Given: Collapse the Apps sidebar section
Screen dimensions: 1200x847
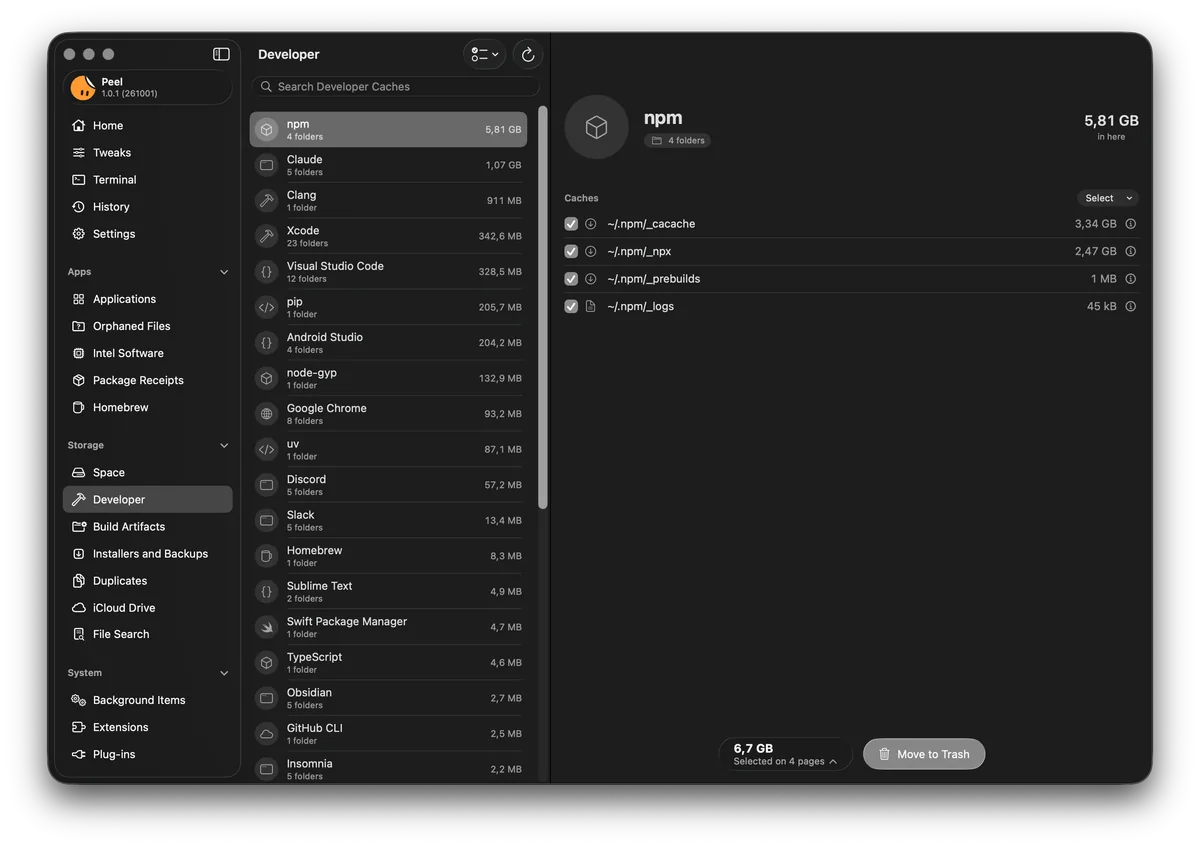Looking at the screenshot, I should click(224, 272).
